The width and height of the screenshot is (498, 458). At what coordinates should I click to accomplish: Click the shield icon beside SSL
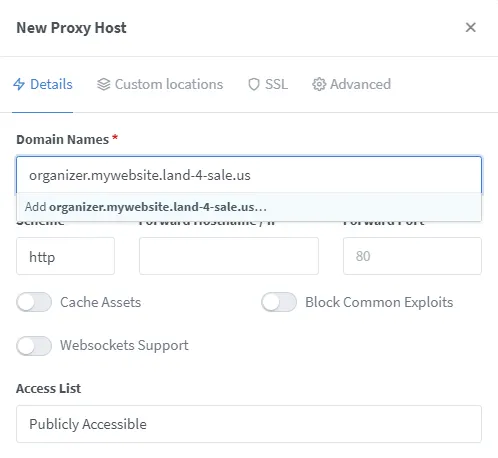point(254,84)
